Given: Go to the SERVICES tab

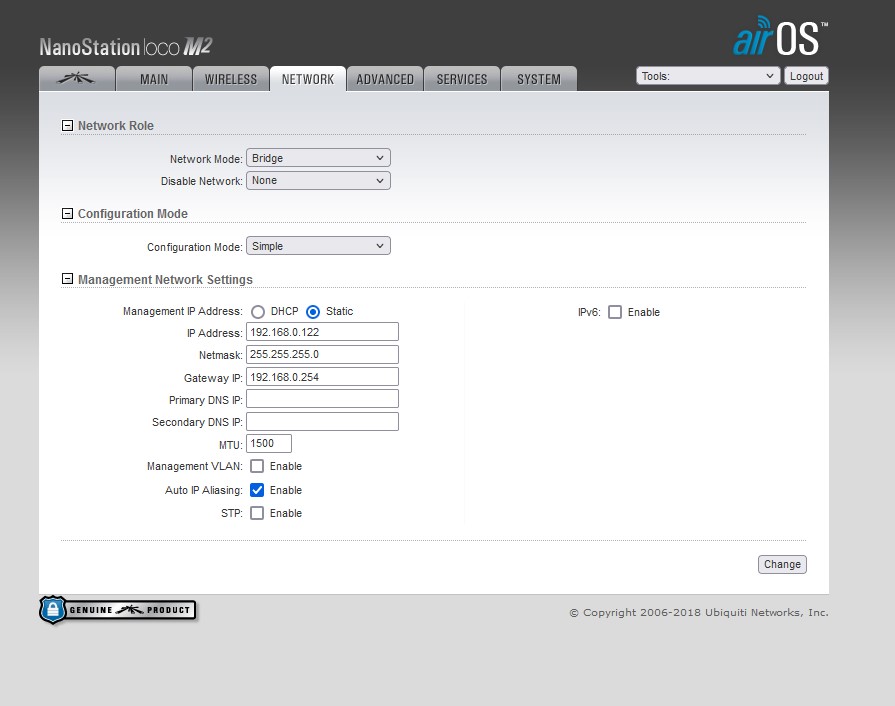Looking at the screenshot, I should click(x=462, y=79).
